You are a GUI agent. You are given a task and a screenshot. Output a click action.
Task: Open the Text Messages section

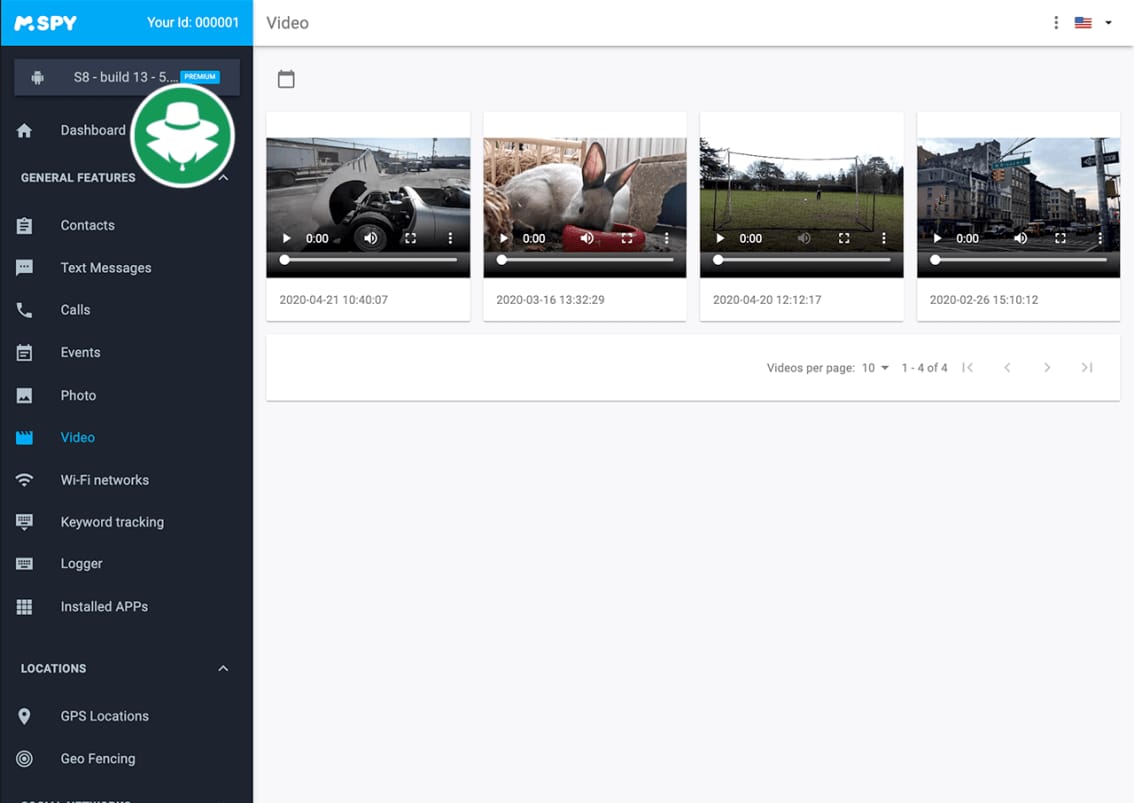tap(105, 267)
